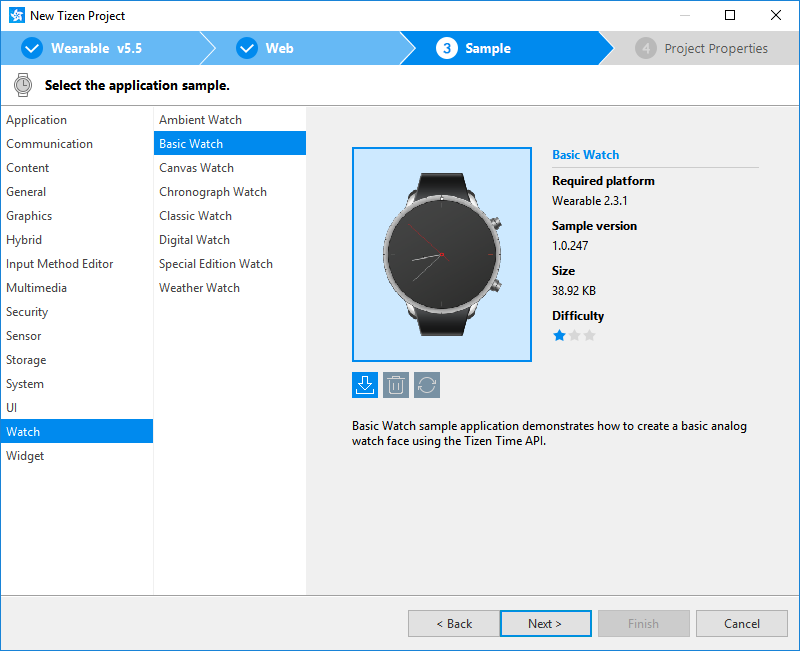Click the delete sample trash icon

(x=396, y=385)
